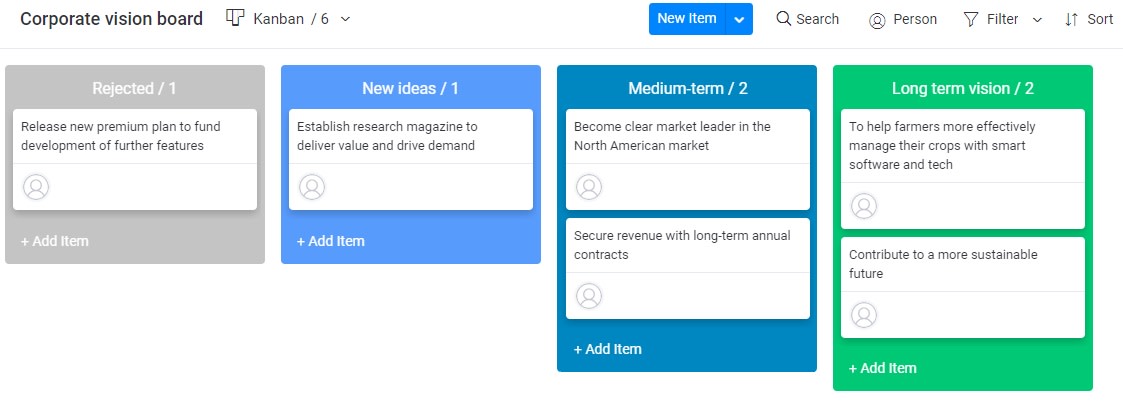The height and width of the screenshot is (420, 1123).
Task: Assign person on 'To help farmers' card
Action: pos(864,206)
